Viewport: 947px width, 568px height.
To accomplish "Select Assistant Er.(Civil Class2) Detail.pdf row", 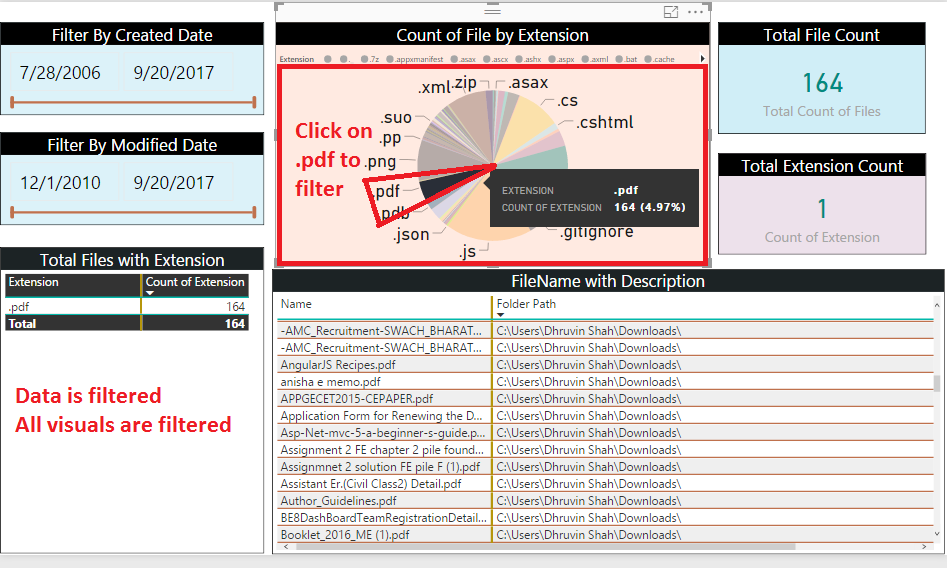I will pyautogui.click(x=606, y=483).
